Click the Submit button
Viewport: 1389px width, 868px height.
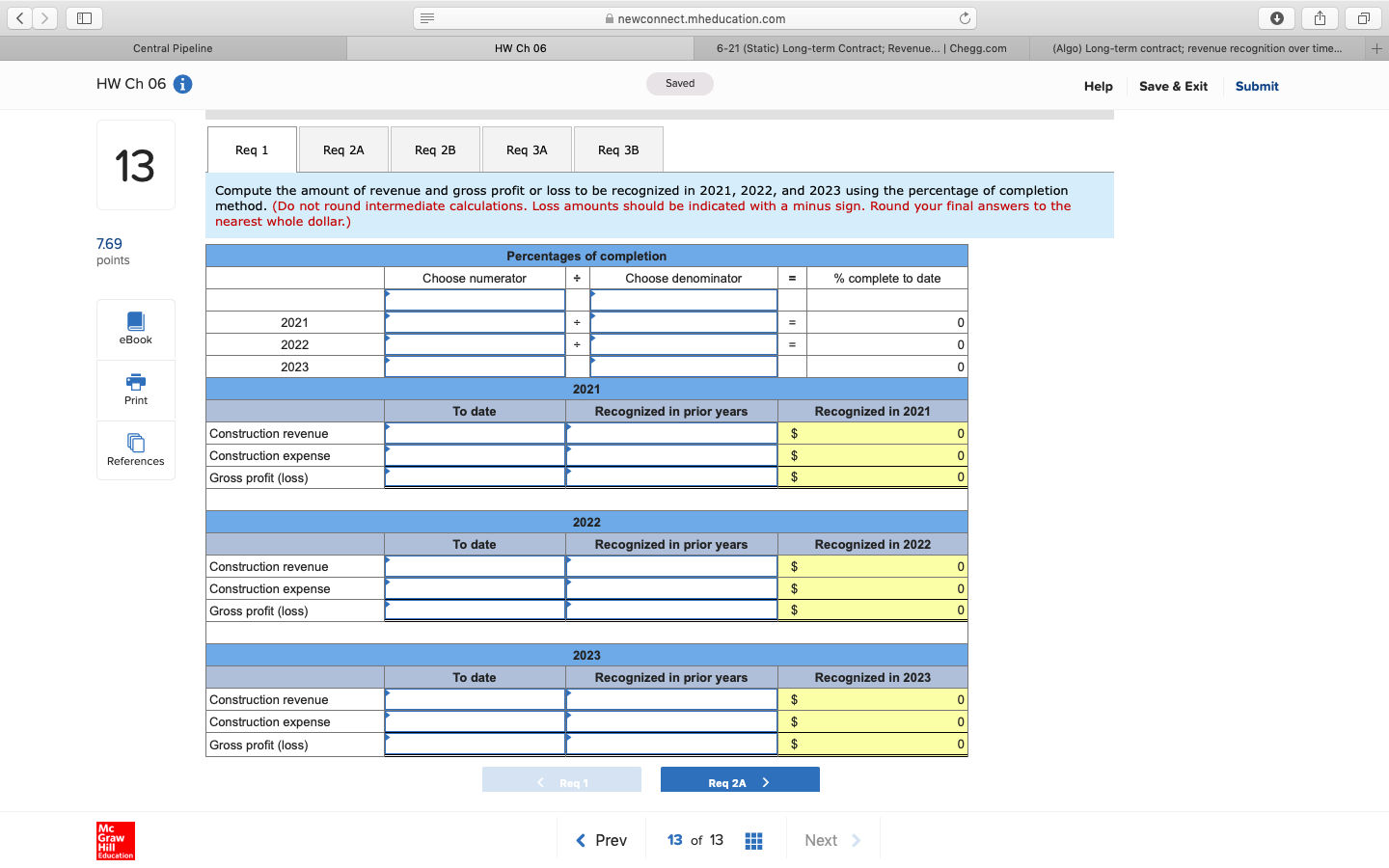pos(1256,86)
